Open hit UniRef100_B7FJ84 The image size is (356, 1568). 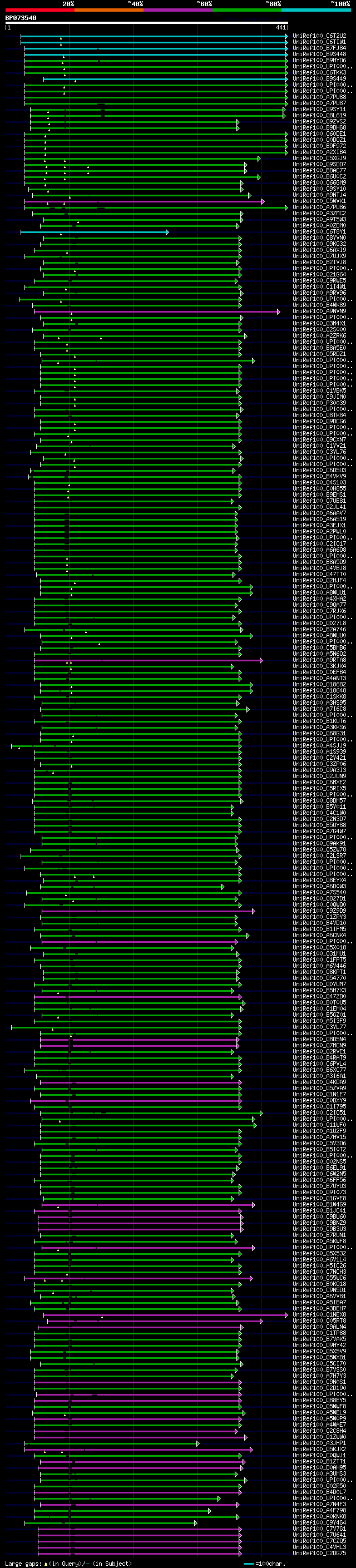[319, 48]
